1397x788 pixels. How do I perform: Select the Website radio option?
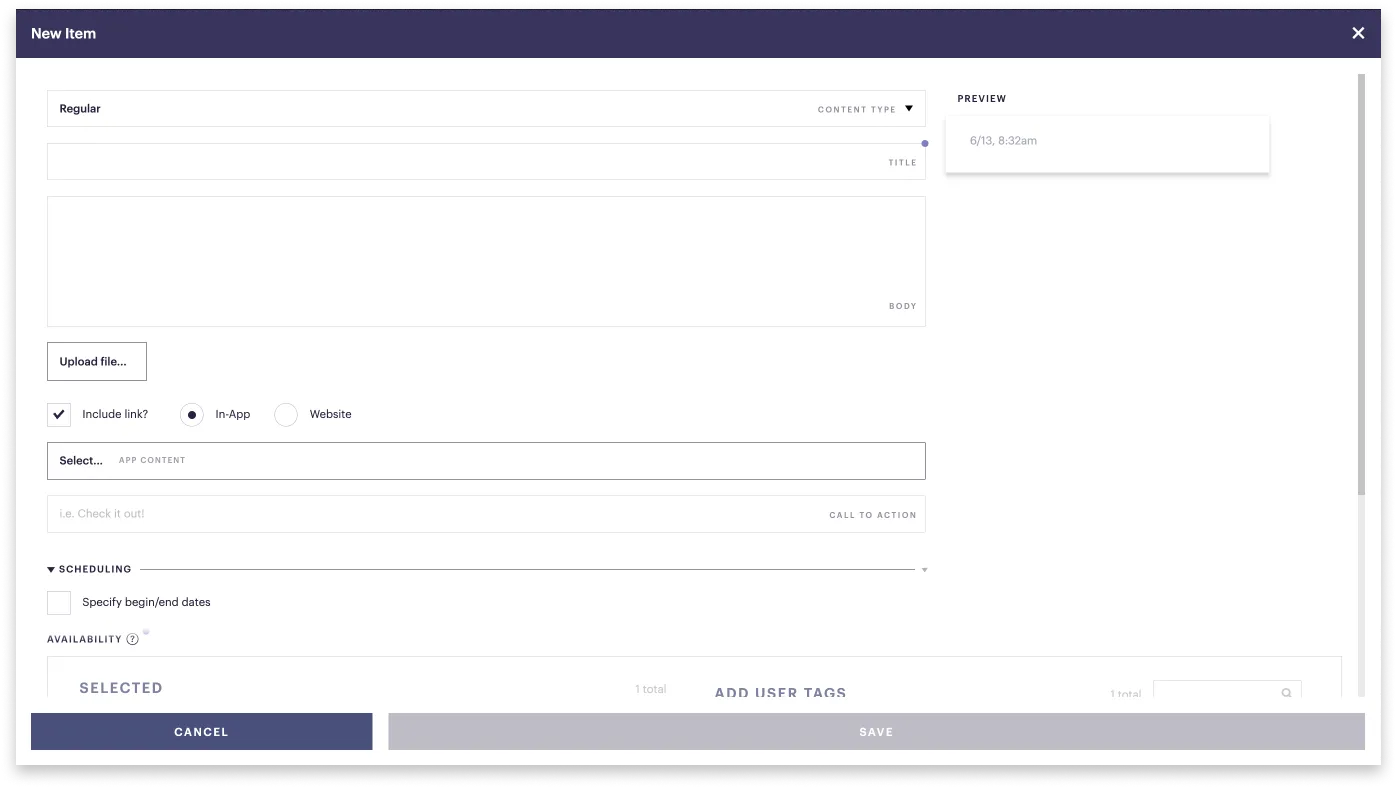pos(286,414)
